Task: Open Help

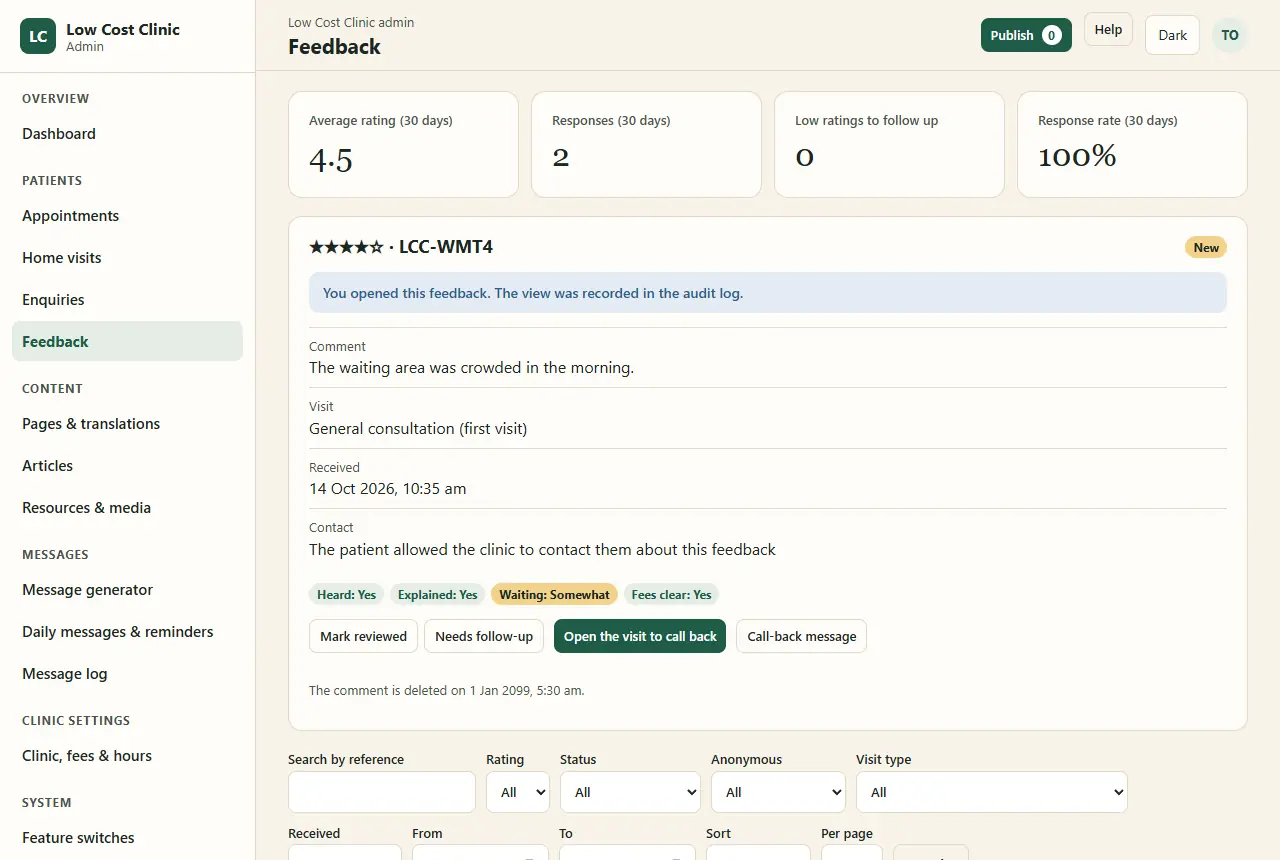Action: (x=1108, y=29)
